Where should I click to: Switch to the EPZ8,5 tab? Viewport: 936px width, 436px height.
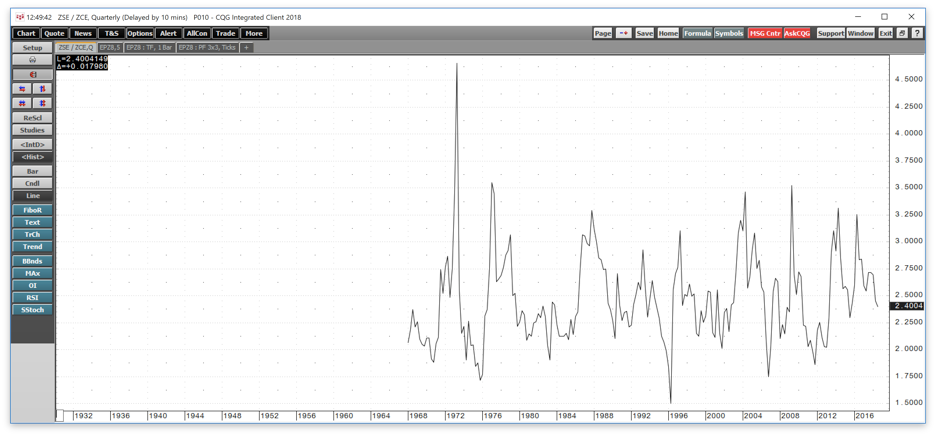109,47
